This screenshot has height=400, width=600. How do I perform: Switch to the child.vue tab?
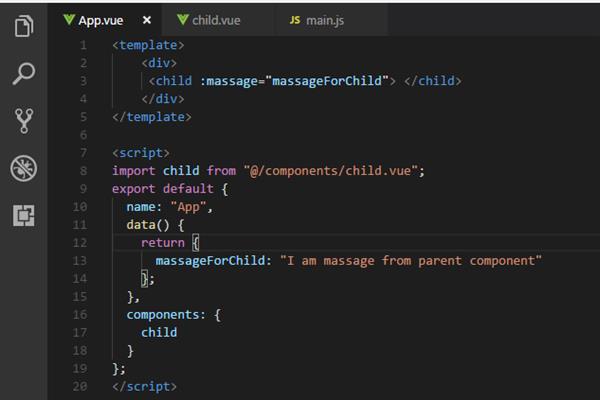pos(215,20)
